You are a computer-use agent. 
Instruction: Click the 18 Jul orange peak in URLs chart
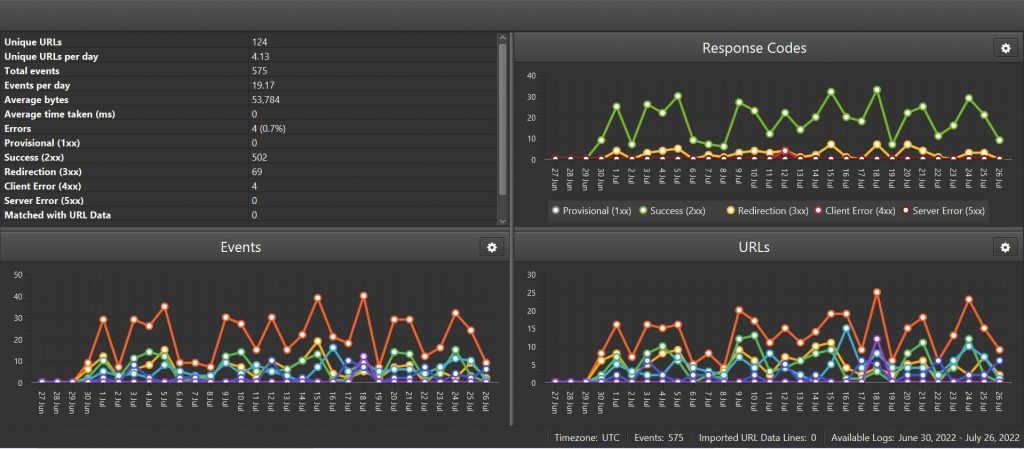point(877,292)
